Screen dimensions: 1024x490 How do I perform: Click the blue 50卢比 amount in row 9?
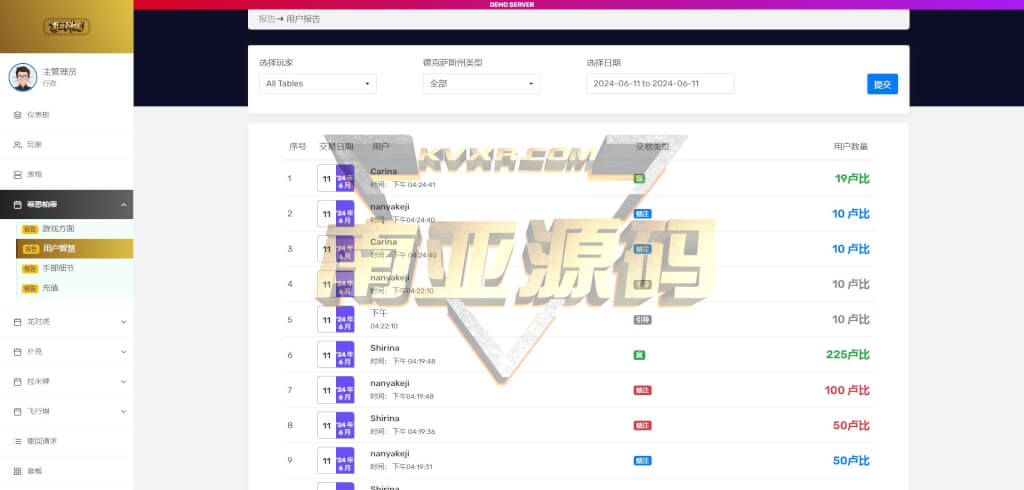(852, 461)
